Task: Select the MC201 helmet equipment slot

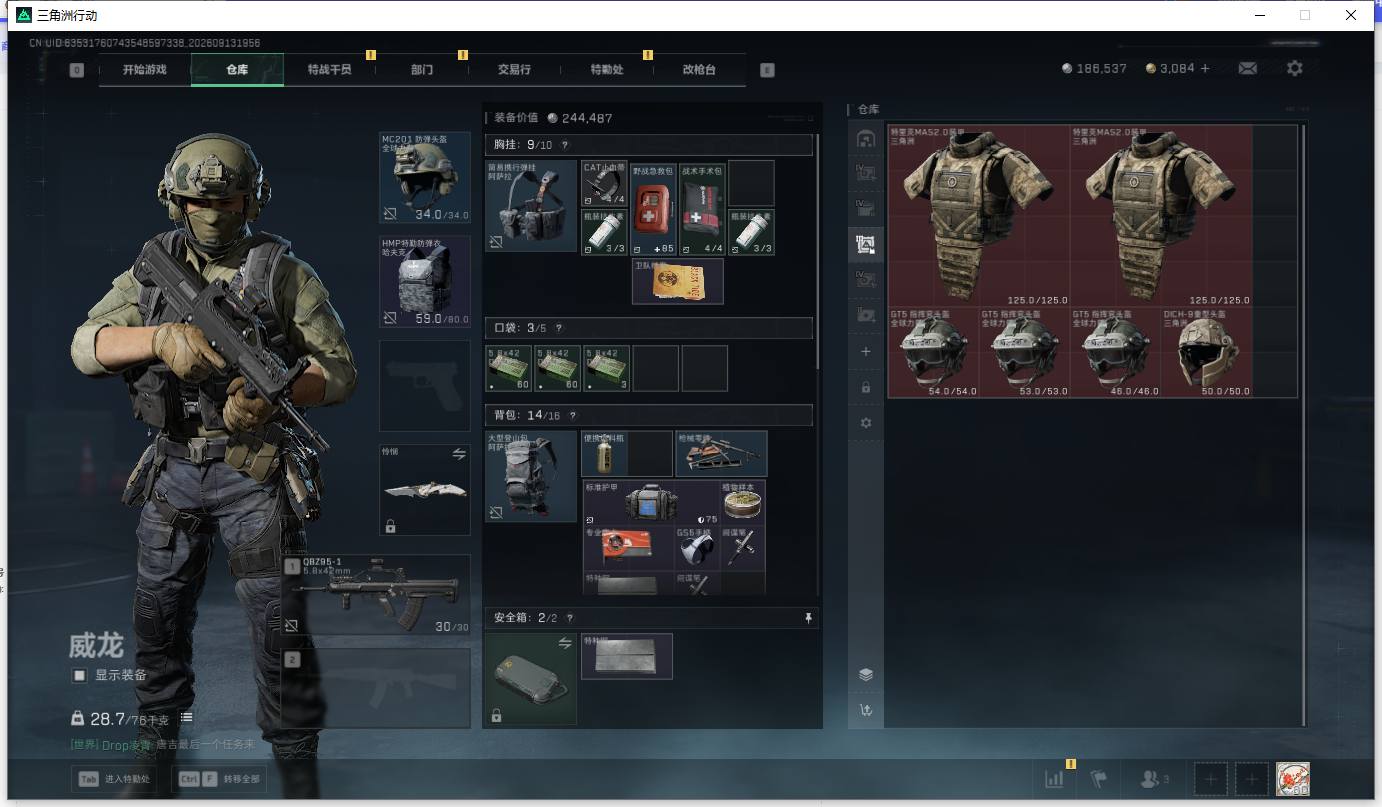Action: pos(425,177)
